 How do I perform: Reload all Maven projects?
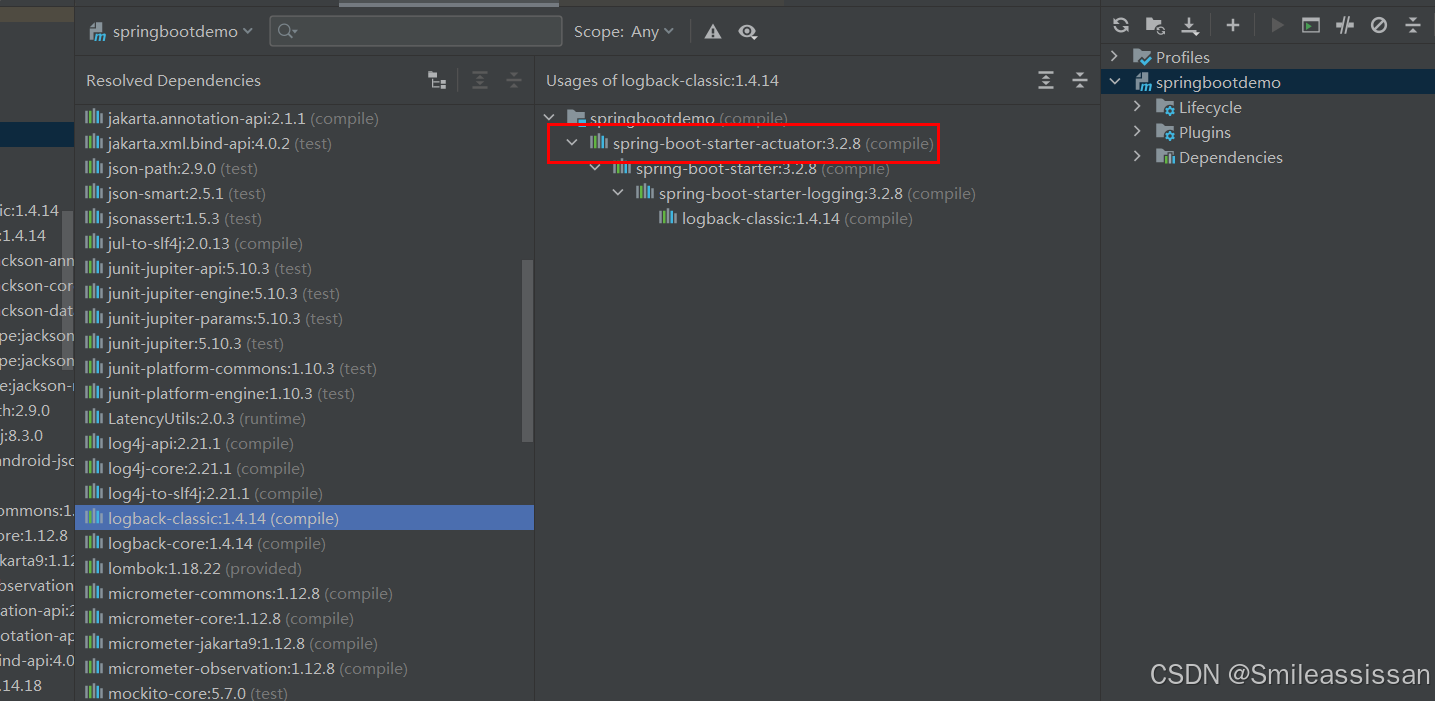click(1121, 26)
